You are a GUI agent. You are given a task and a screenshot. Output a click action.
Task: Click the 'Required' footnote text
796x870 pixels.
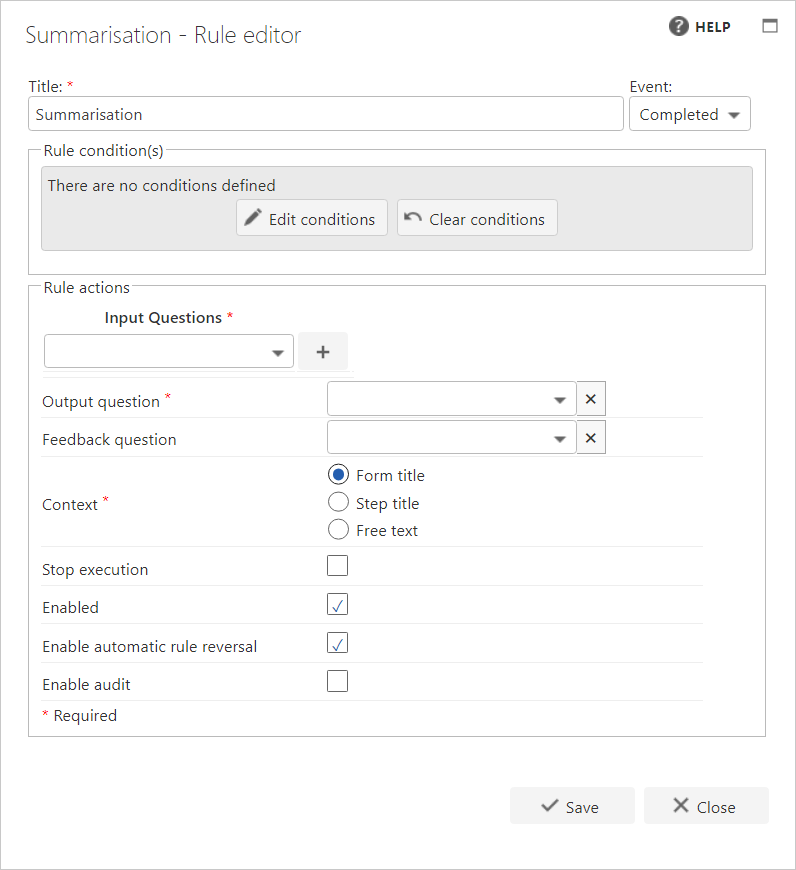coord(85,716)
